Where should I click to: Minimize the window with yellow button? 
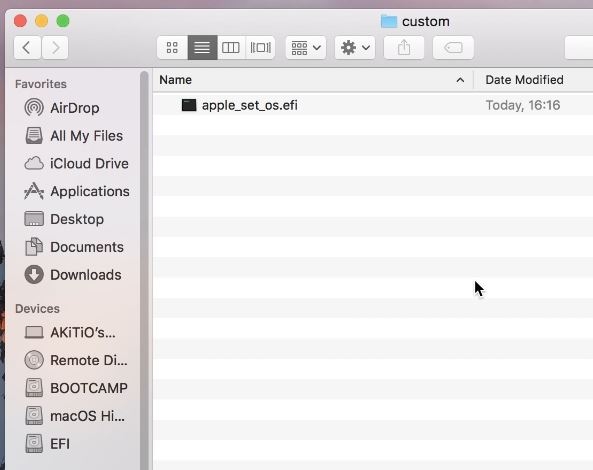tap(42, 21)
